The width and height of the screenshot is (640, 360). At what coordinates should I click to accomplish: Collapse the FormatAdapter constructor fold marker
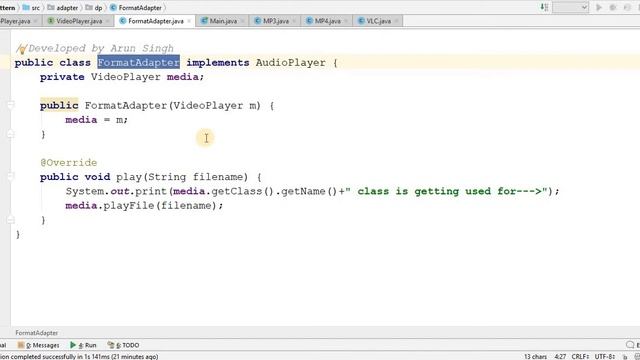(11, 105)
